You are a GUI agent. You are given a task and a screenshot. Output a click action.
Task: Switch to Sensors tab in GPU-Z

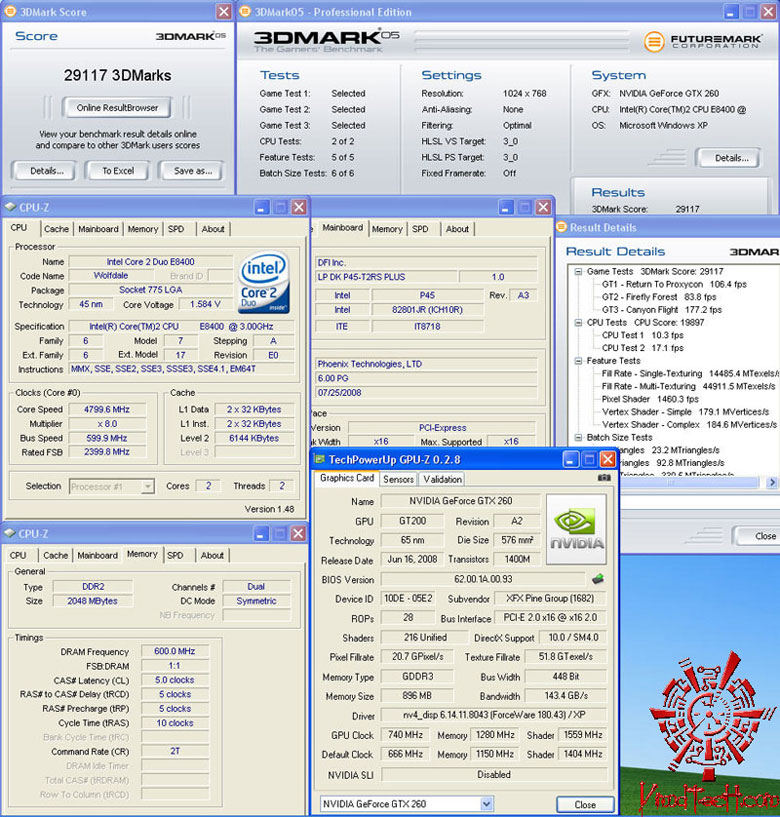point(398,479)
